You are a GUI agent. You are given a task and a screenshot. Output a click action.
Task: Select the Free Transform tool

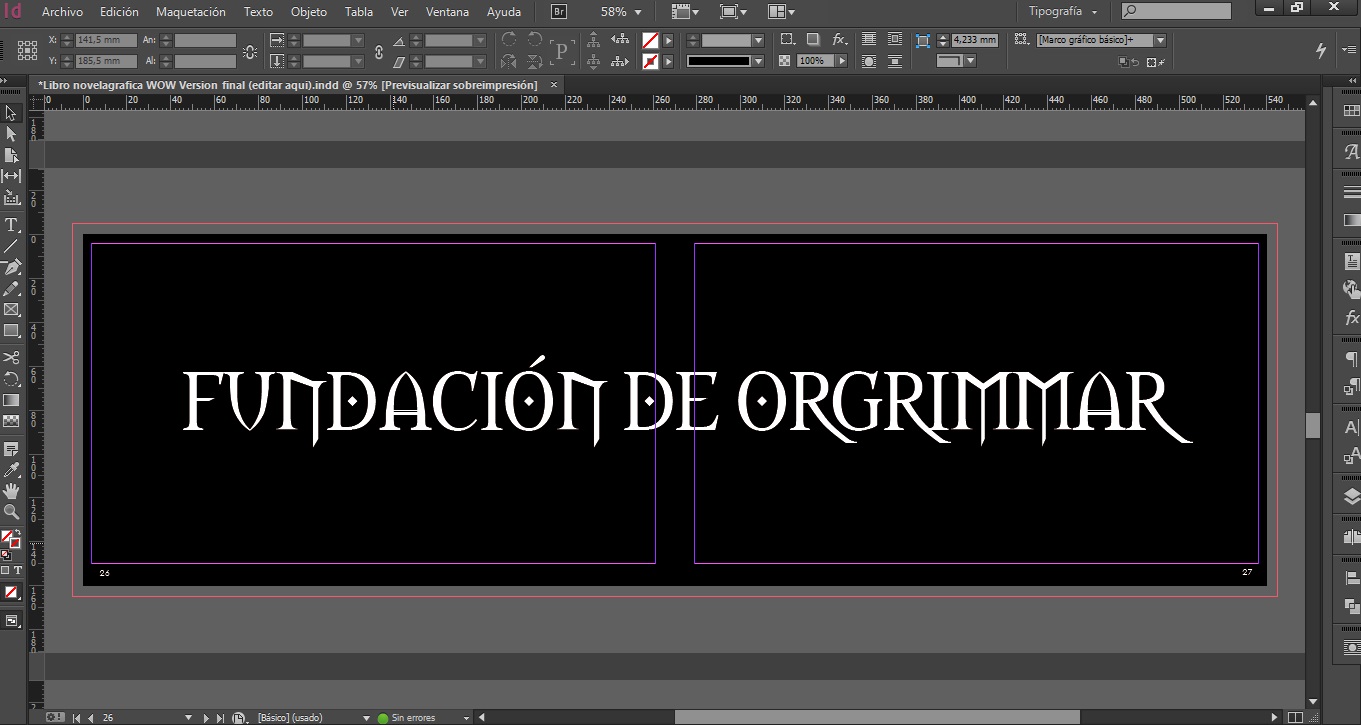point(12,379)
